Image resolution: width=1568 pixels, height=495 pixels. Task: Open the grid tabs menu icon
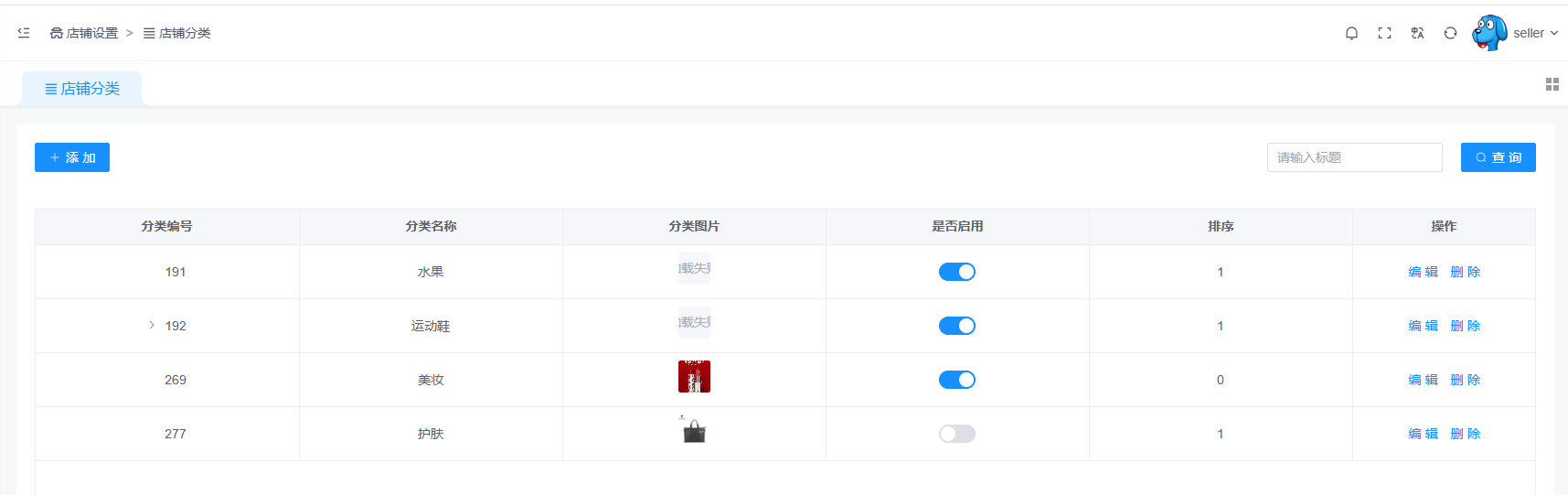point(1552,84)
